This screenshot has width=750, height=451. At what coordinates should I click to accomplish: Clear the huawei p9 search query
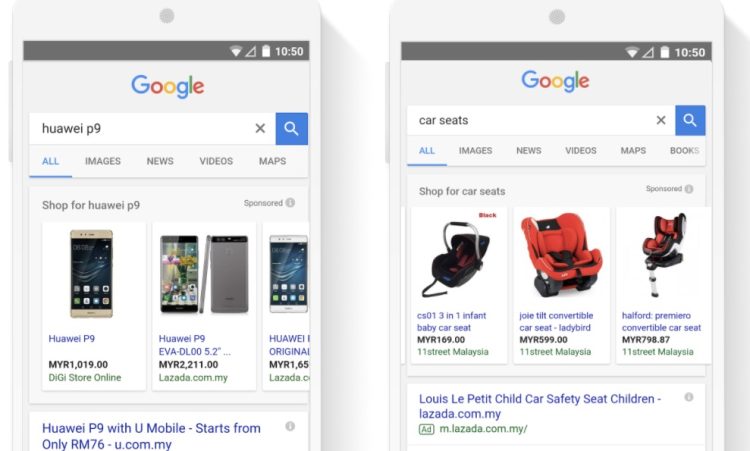260,128
